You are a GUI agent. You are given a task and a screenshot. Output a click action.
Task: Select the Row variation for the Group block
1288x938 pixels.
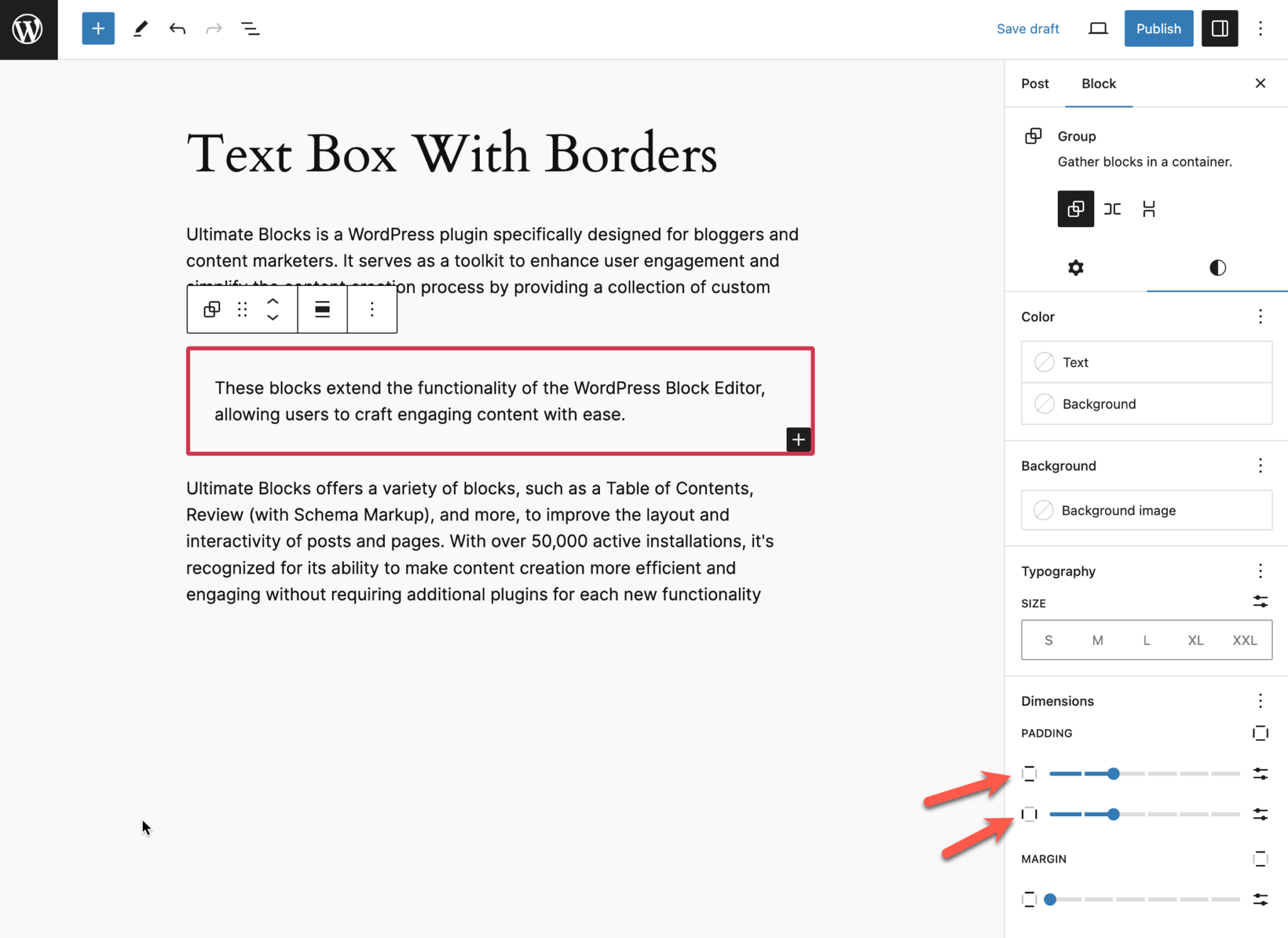tap(1112, 209)
